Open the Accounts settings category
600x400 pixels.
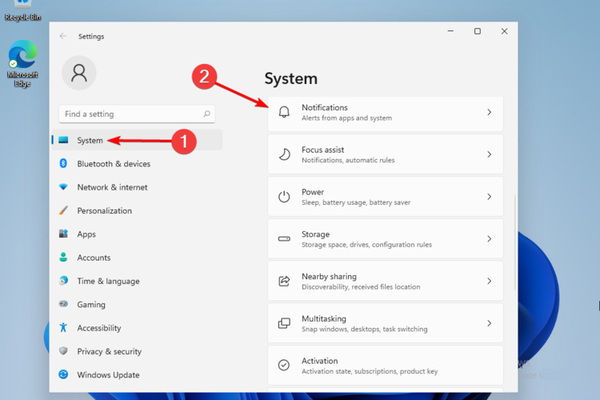tap(137, 258)
